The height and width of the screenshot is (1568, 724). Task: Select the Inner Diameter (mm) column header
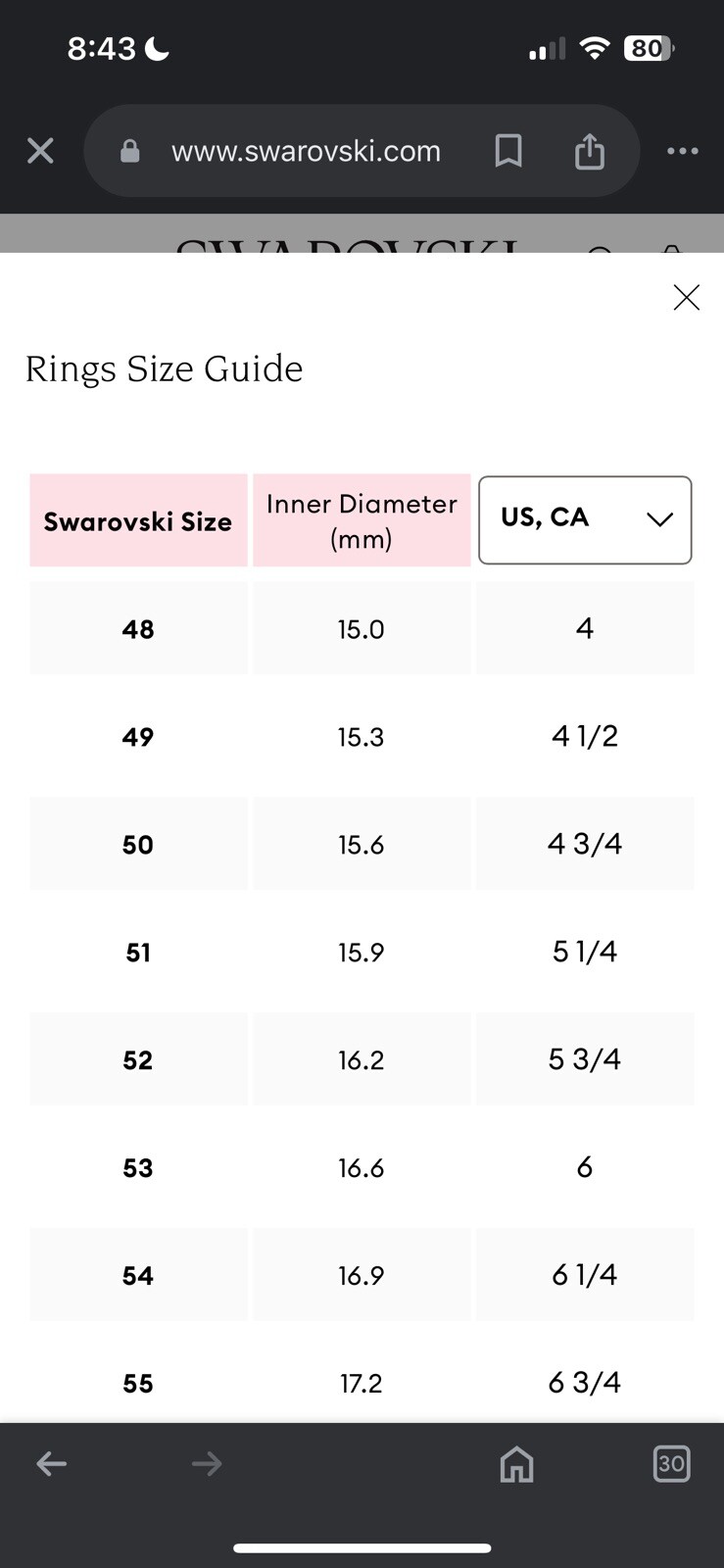(362, 520)
